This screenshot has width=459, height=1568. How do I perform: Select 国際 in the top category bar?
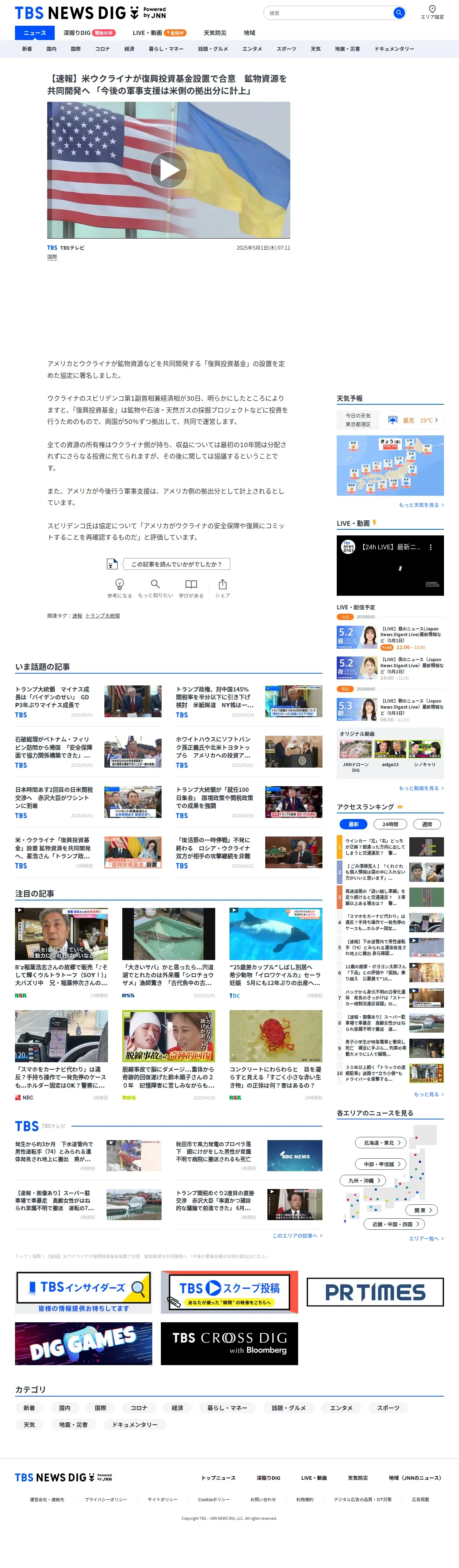click(x=75, y=49)
